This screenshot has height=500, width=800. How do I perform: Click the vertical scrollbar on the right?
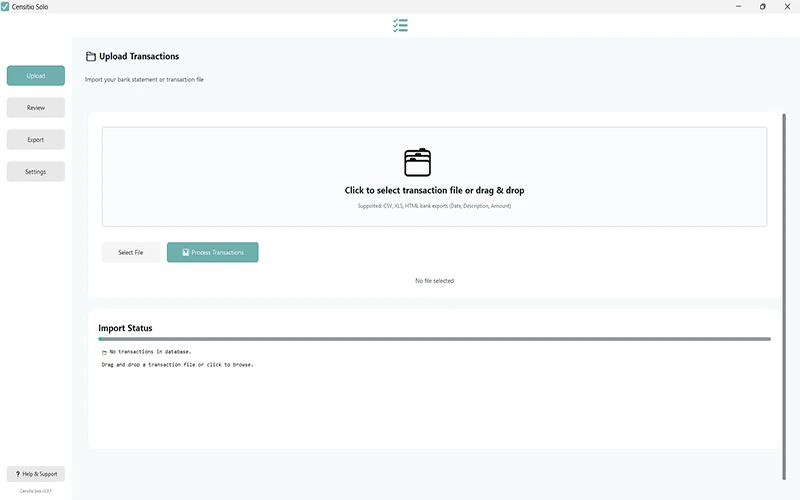tap(784, 296)
